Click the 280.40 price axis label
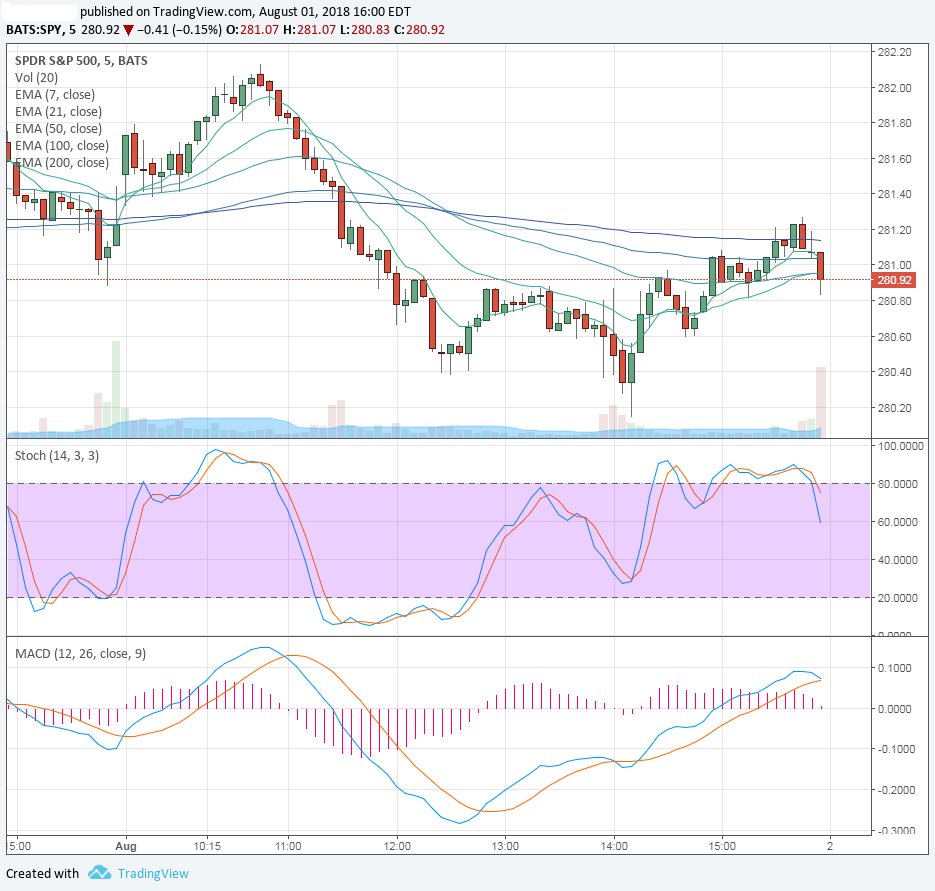 pos(894,372)
